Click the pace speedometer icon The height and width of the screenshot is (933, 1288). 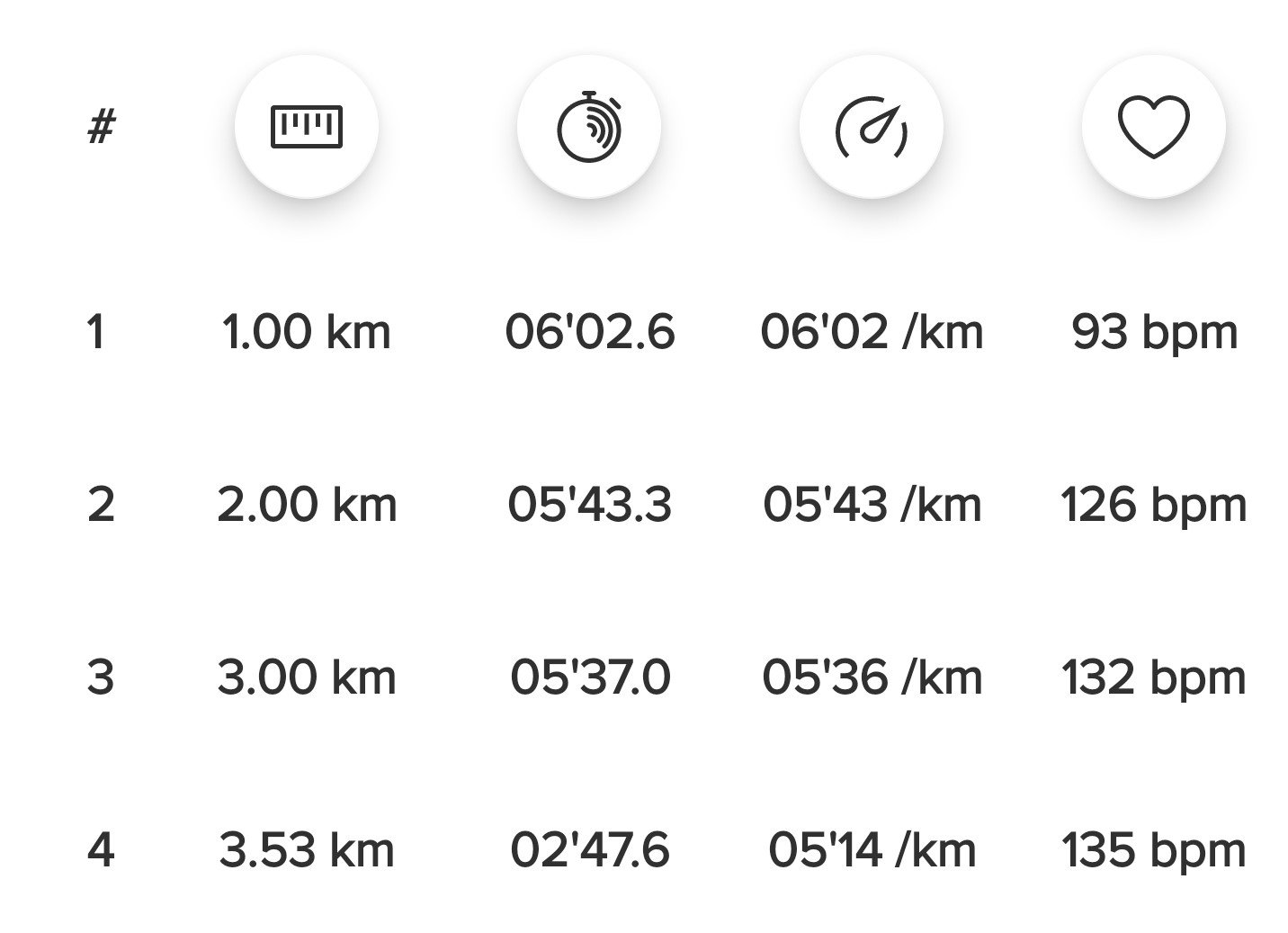[871, 127]
